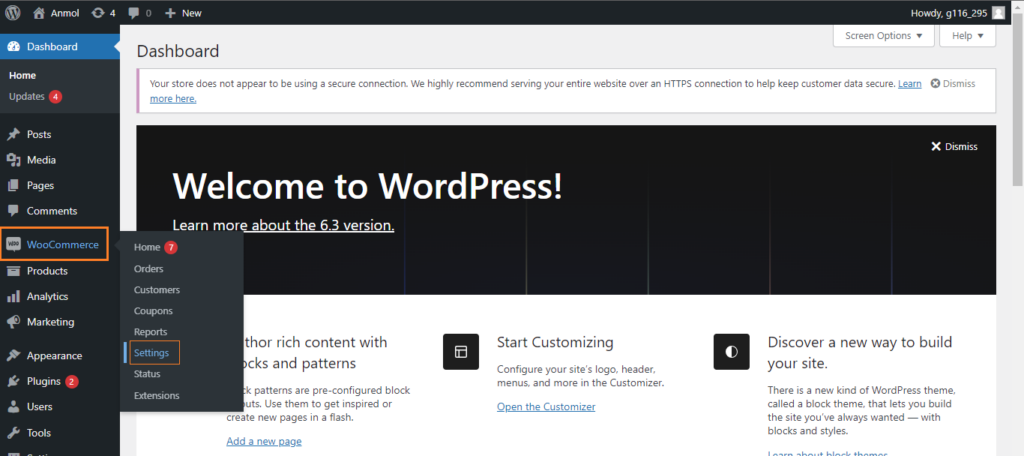The width and height of the screenshot is (1024, 456).
Task: Click the Start Customizing layout icon
Action: 461,351
